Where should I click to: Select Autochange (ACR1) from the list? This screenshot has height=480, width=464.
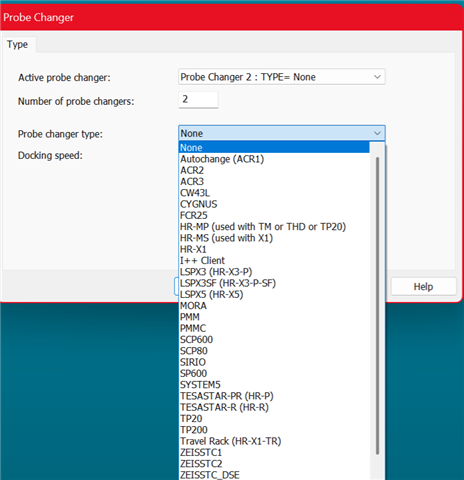(x=274, y=159)
